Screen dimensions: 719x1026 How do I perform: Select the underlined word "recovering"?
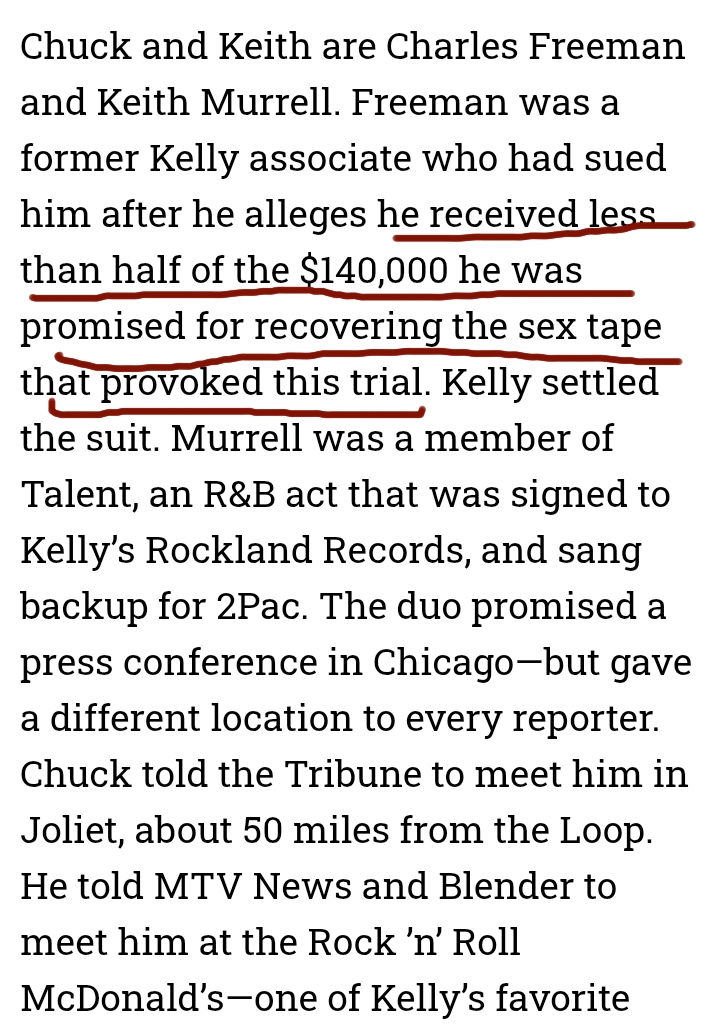point(347,327)
